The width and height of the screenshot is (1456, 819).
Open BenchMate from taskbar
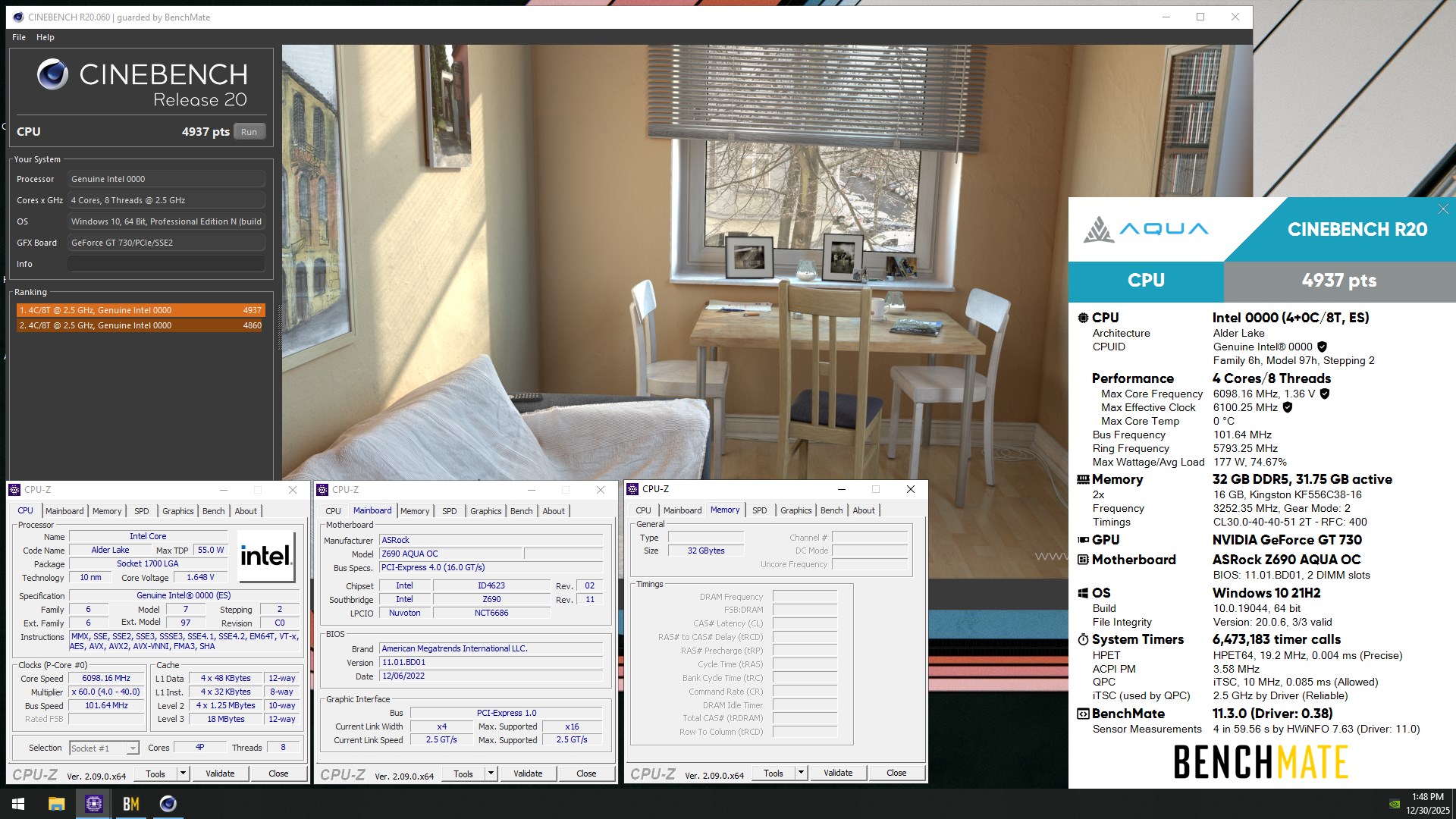tap(130, 804)
